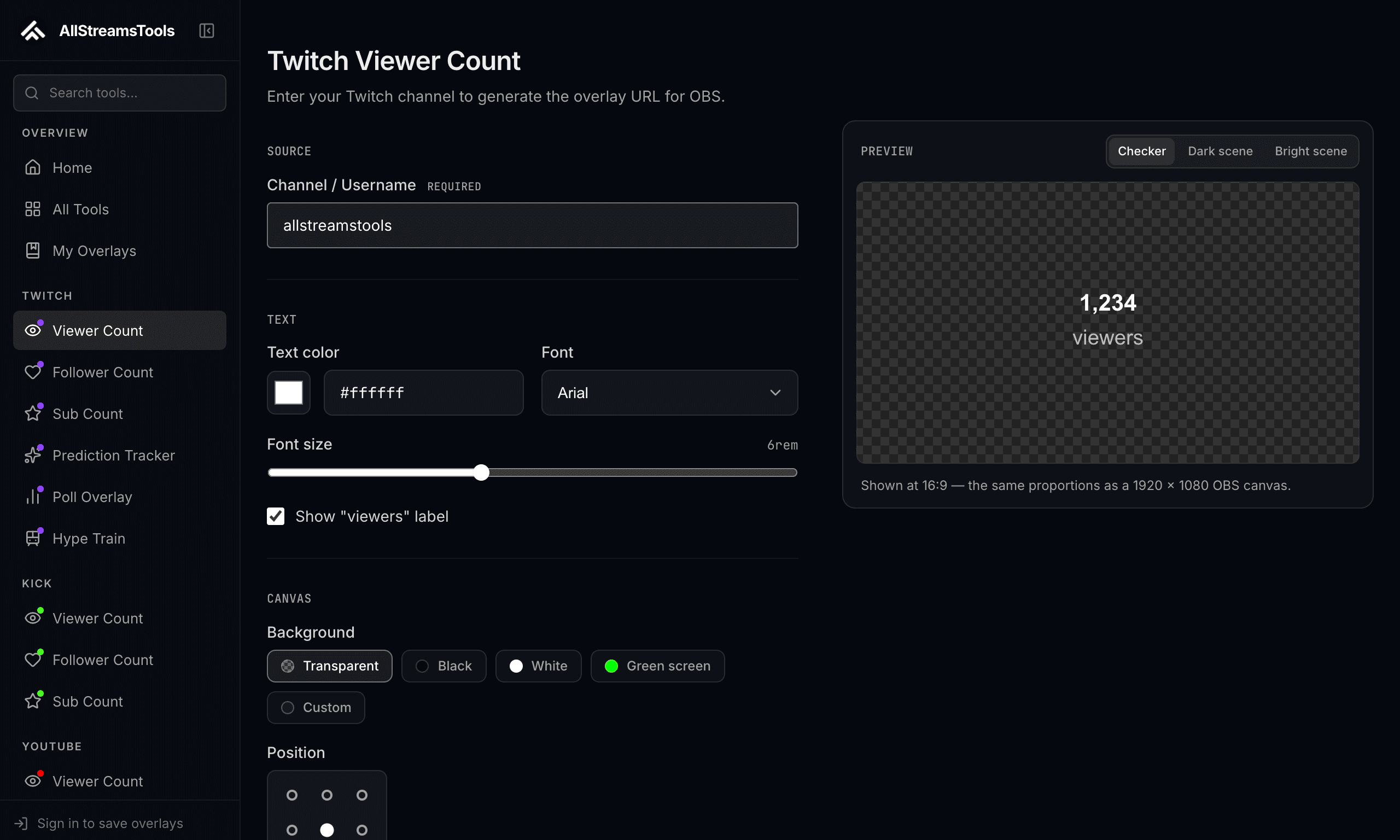Viewport: 1400px width, 840px height.
Task: Click the unfilled part of Font size track
Action: coord(643,472)
